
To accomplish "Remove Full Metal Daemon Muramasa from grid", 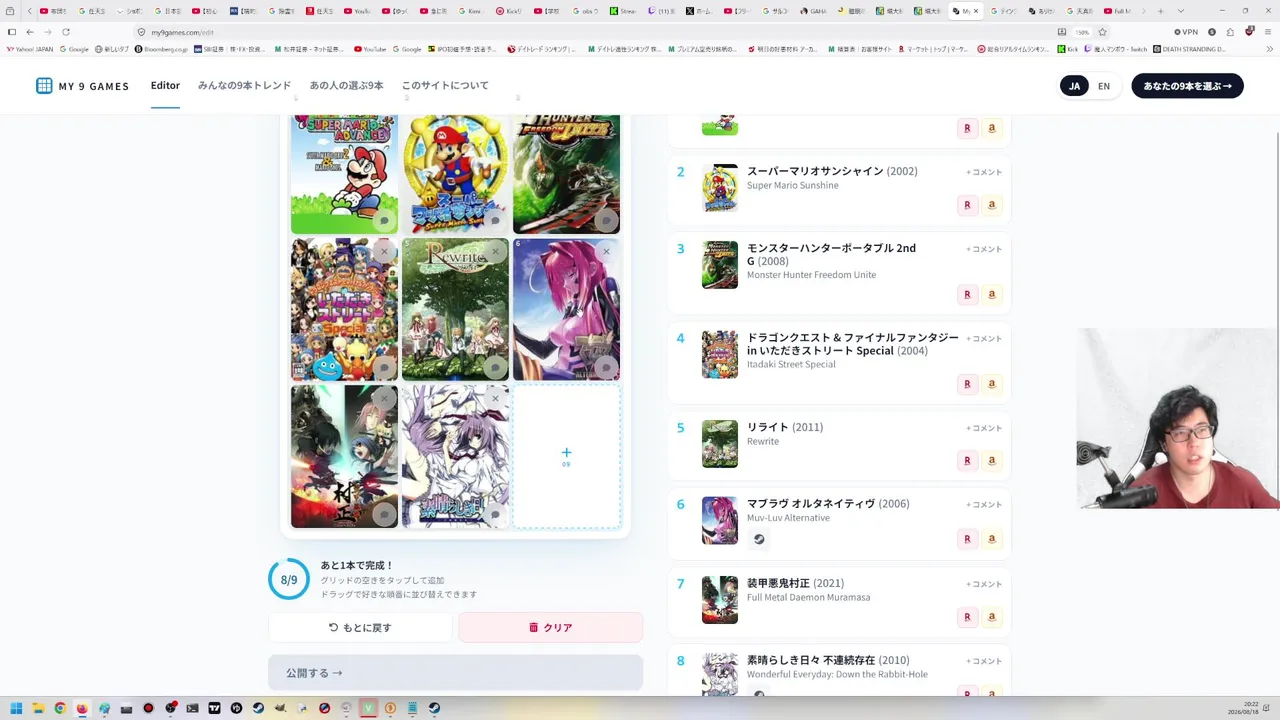I will [x=384, y=398].
